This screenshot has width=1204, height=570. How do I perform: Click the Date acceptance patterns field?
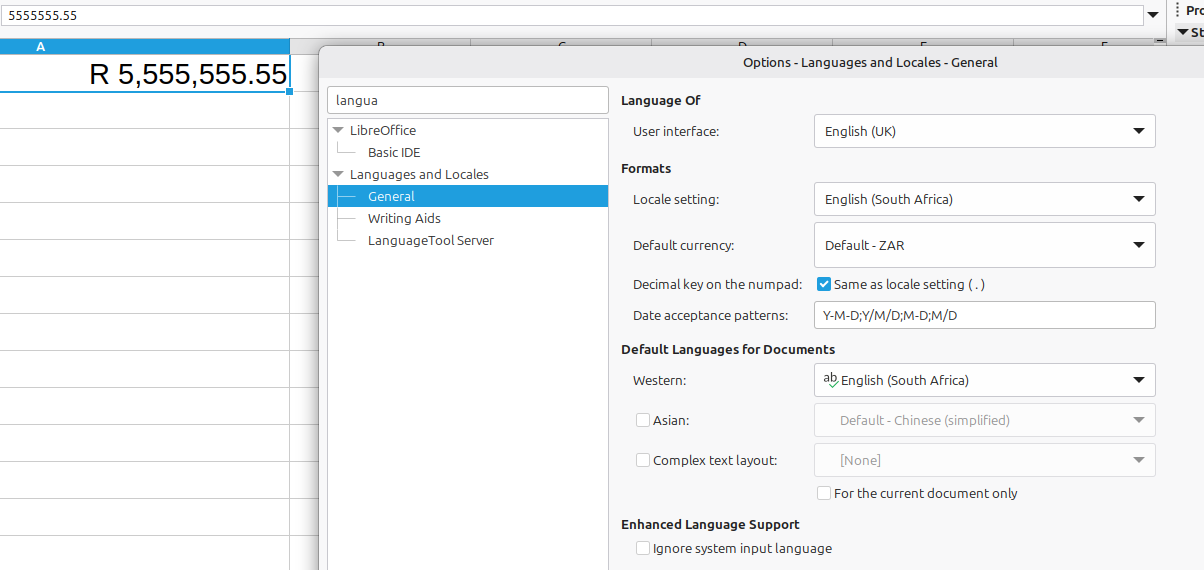(984, 316)
